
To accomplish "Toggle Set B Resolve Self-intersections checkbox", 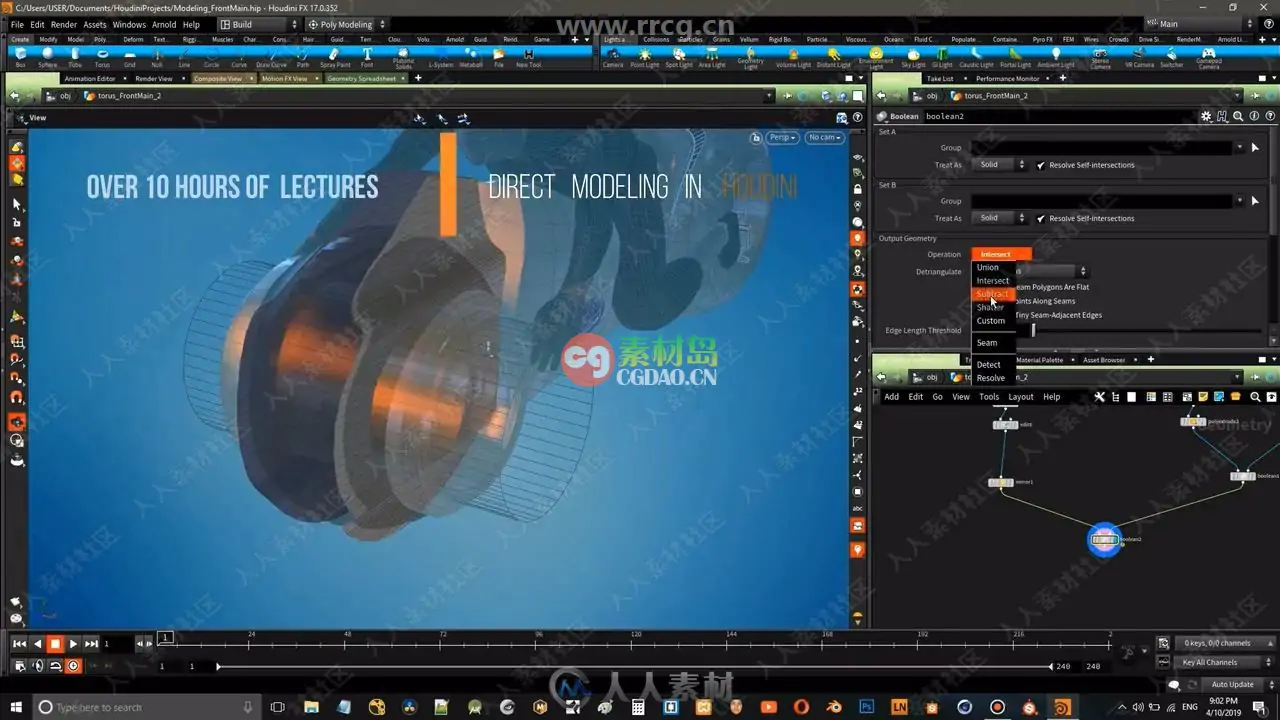I will tap(1041, 218).
